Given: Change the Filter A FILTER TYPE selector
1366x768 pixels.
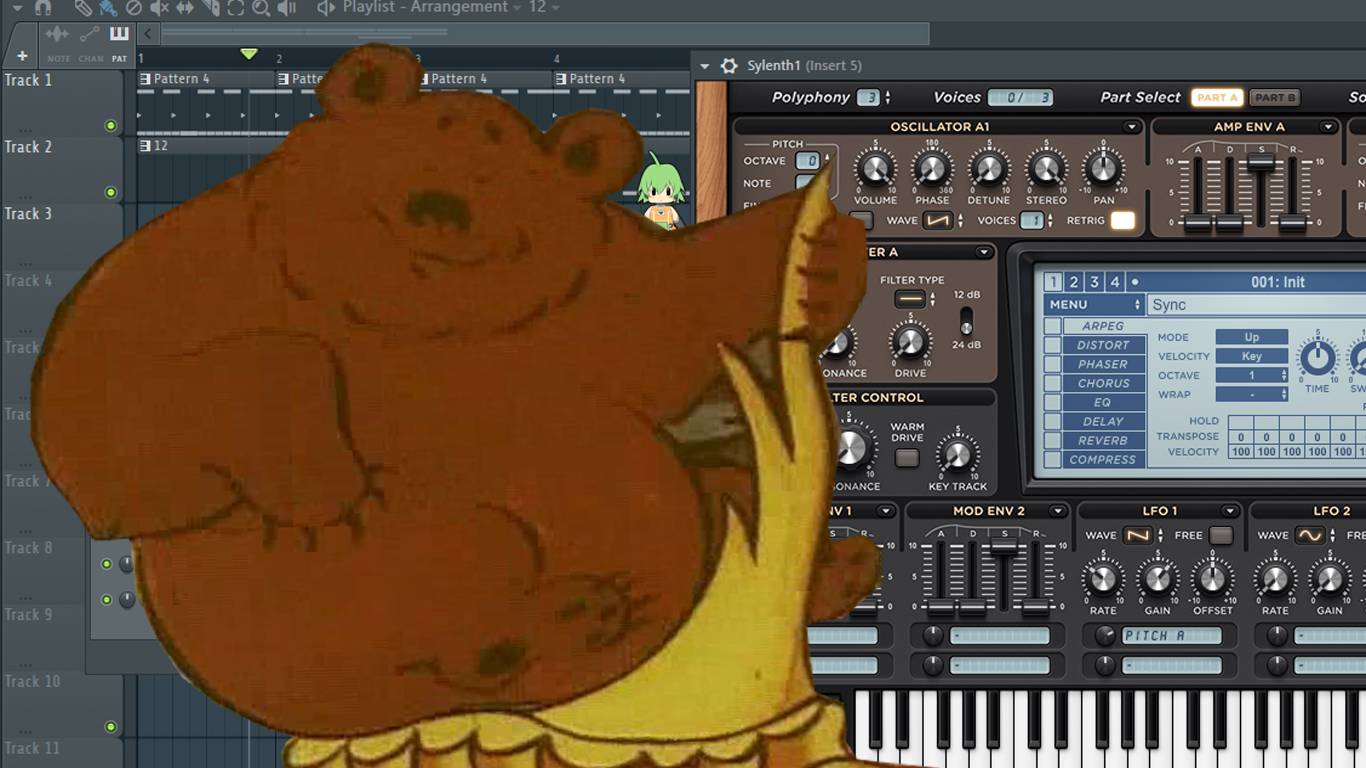Looking at the screenshot, I should click(910, 299).
